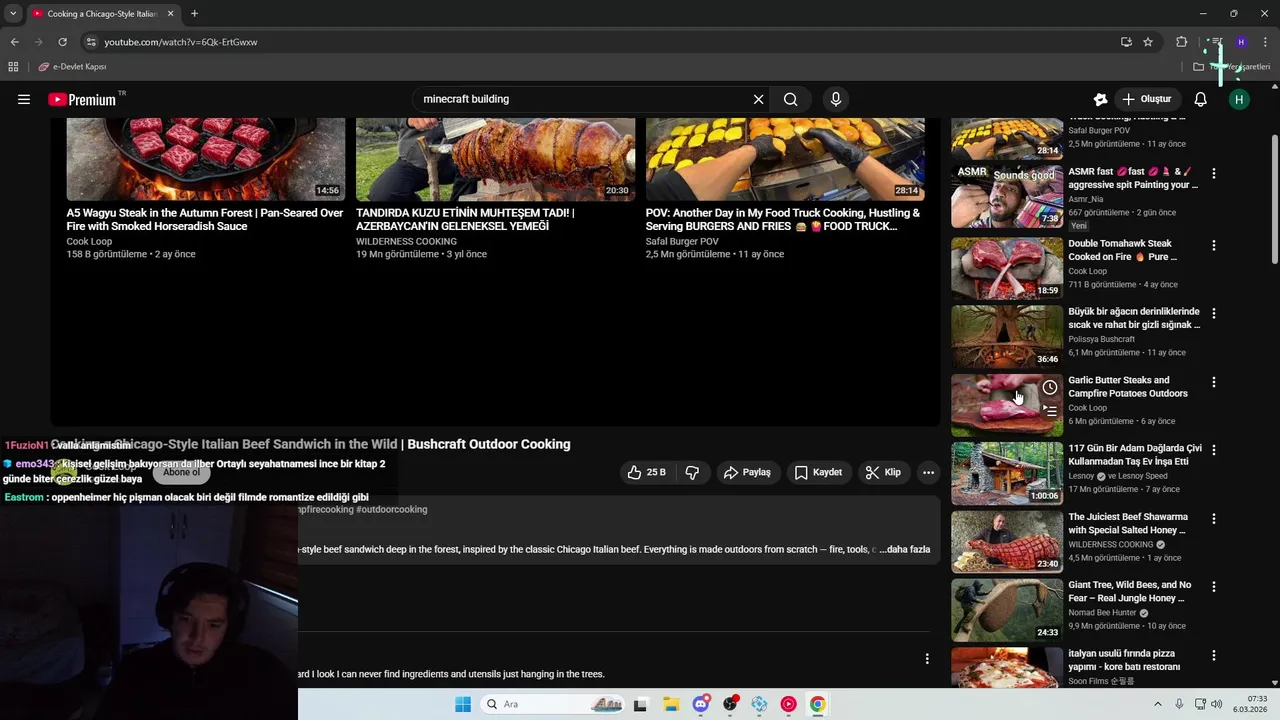Image resolution: width=1280 pixels, height=720 pixels.
Task: Open YouTube account avatar H menu
Action: 1239,99
